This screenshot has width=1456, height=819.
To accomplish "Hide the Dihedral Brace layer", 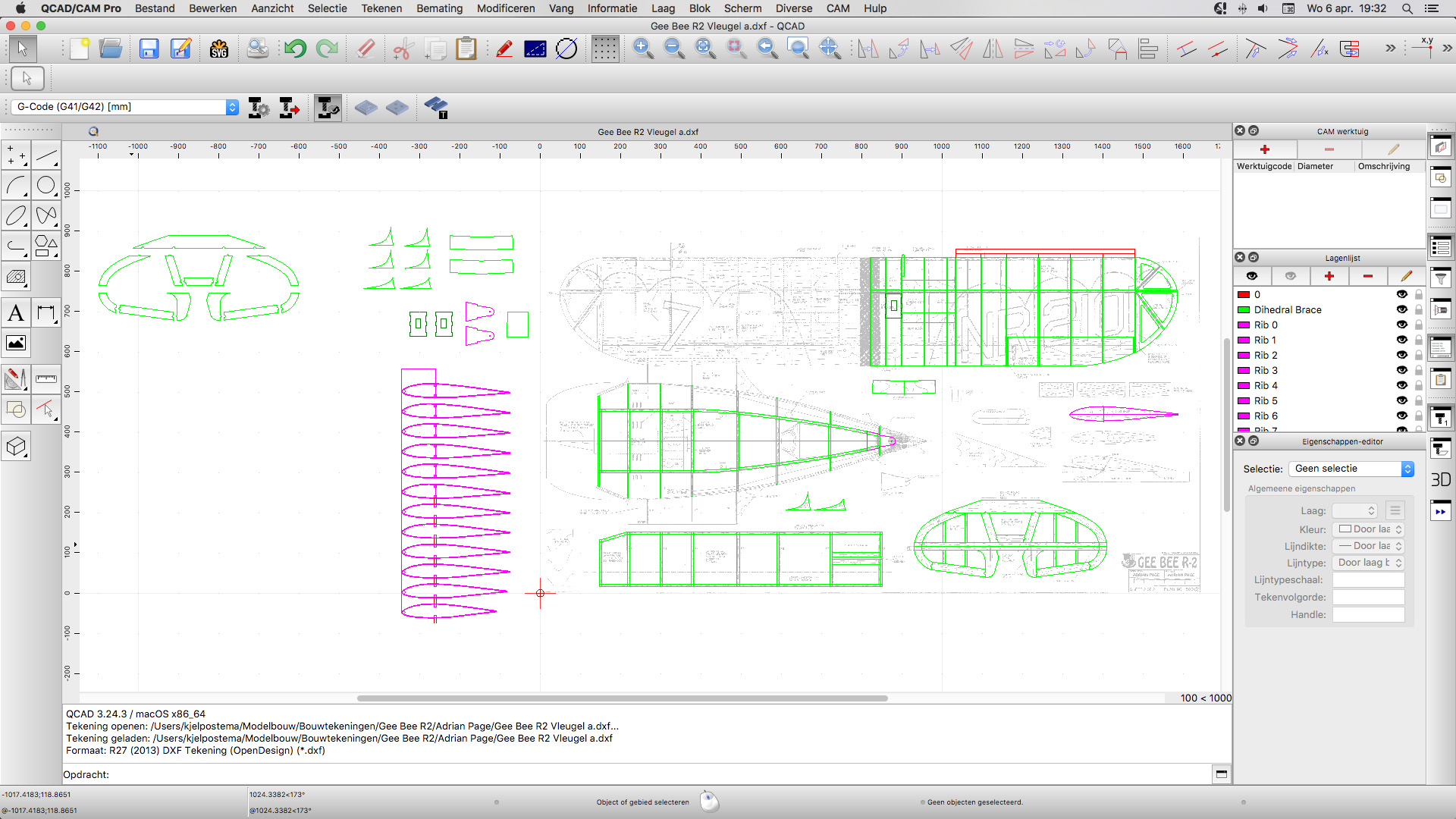I will (1402, 309).
